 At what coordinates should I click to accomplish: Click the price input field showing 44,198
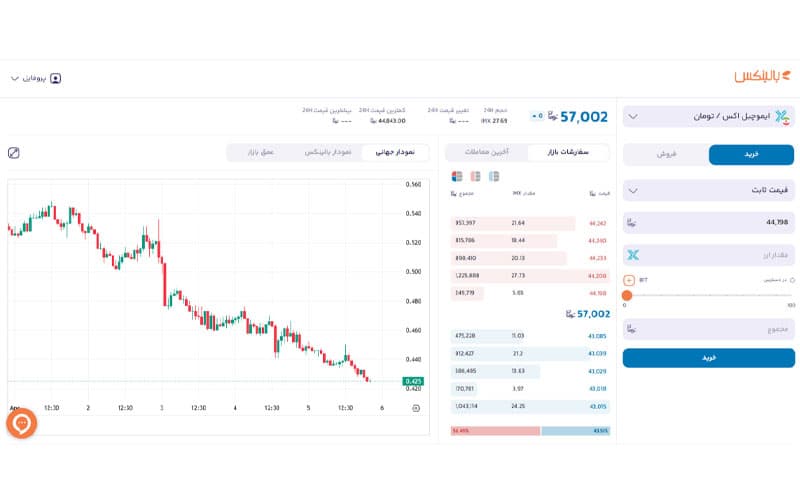tap(708, 223)
